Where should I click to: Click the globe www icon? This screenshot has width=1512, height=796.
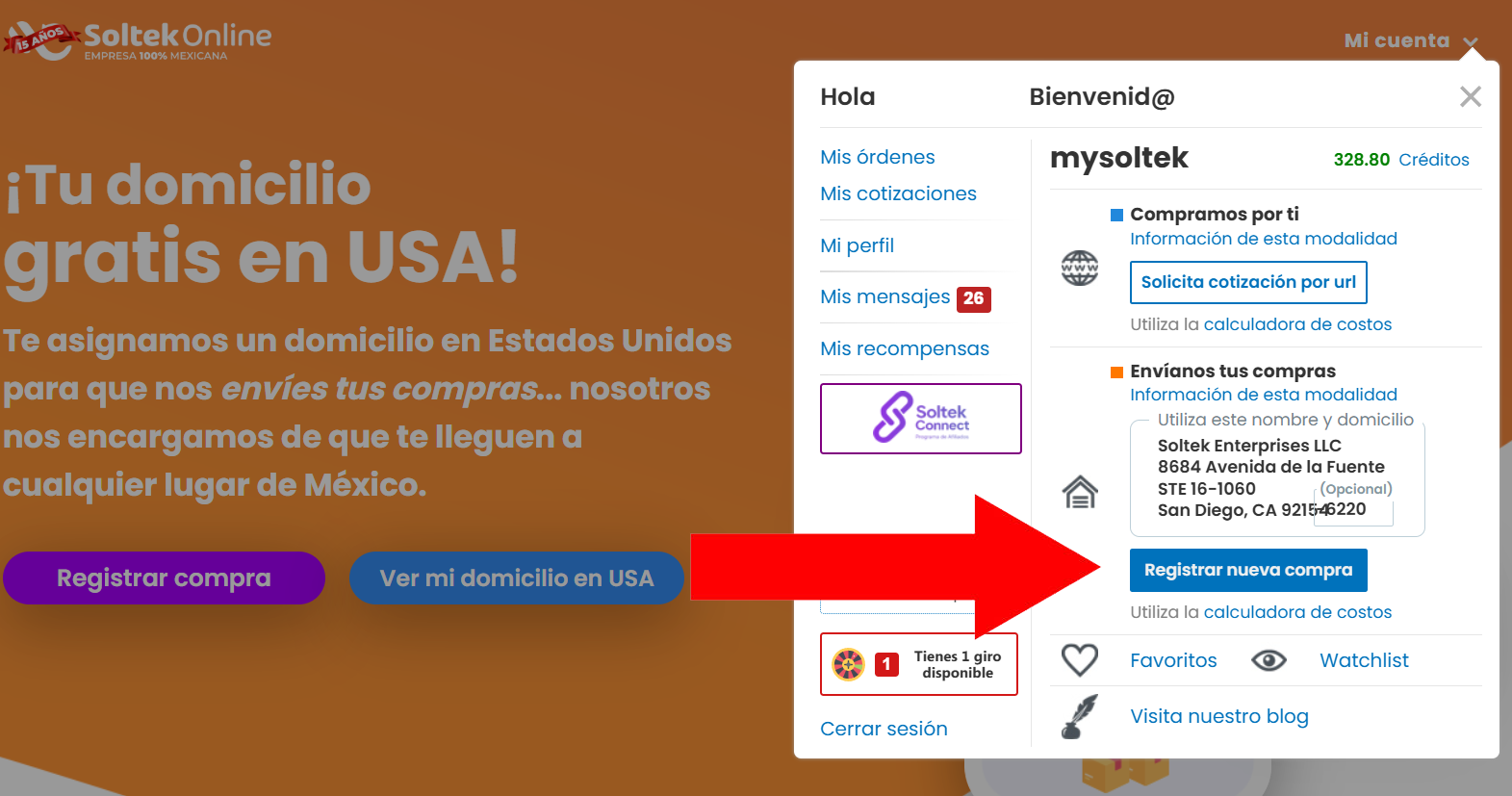click(1080, 268)
